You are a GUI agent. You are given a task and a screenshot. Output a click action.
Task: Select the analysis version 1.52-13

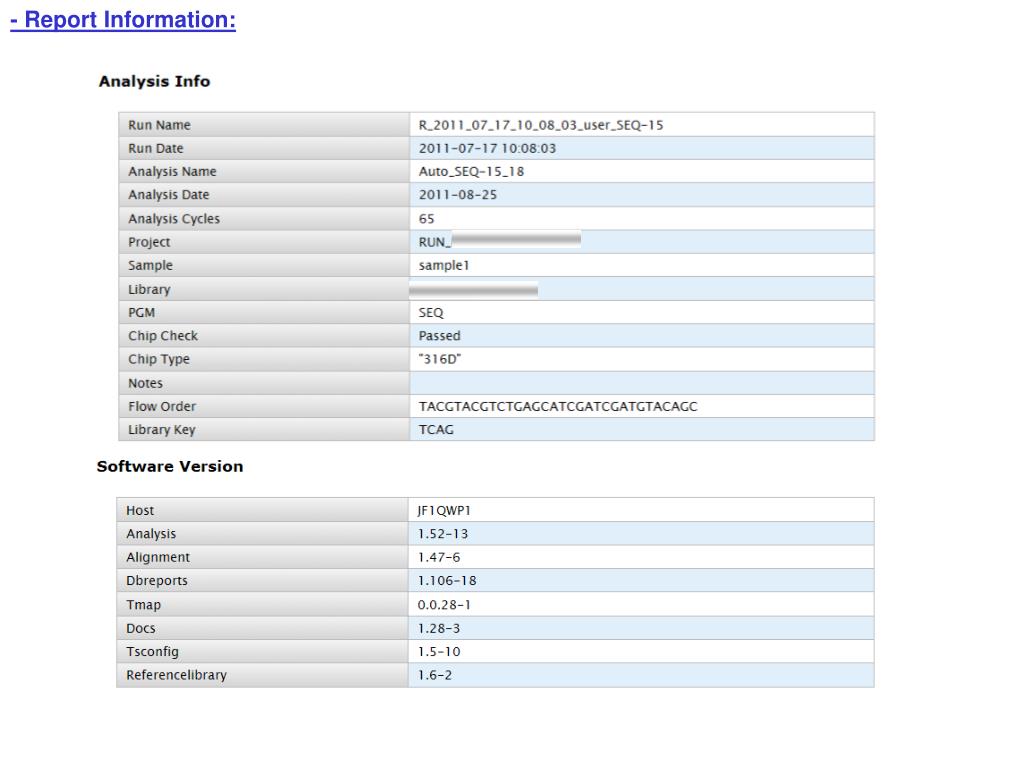[443, 534]
